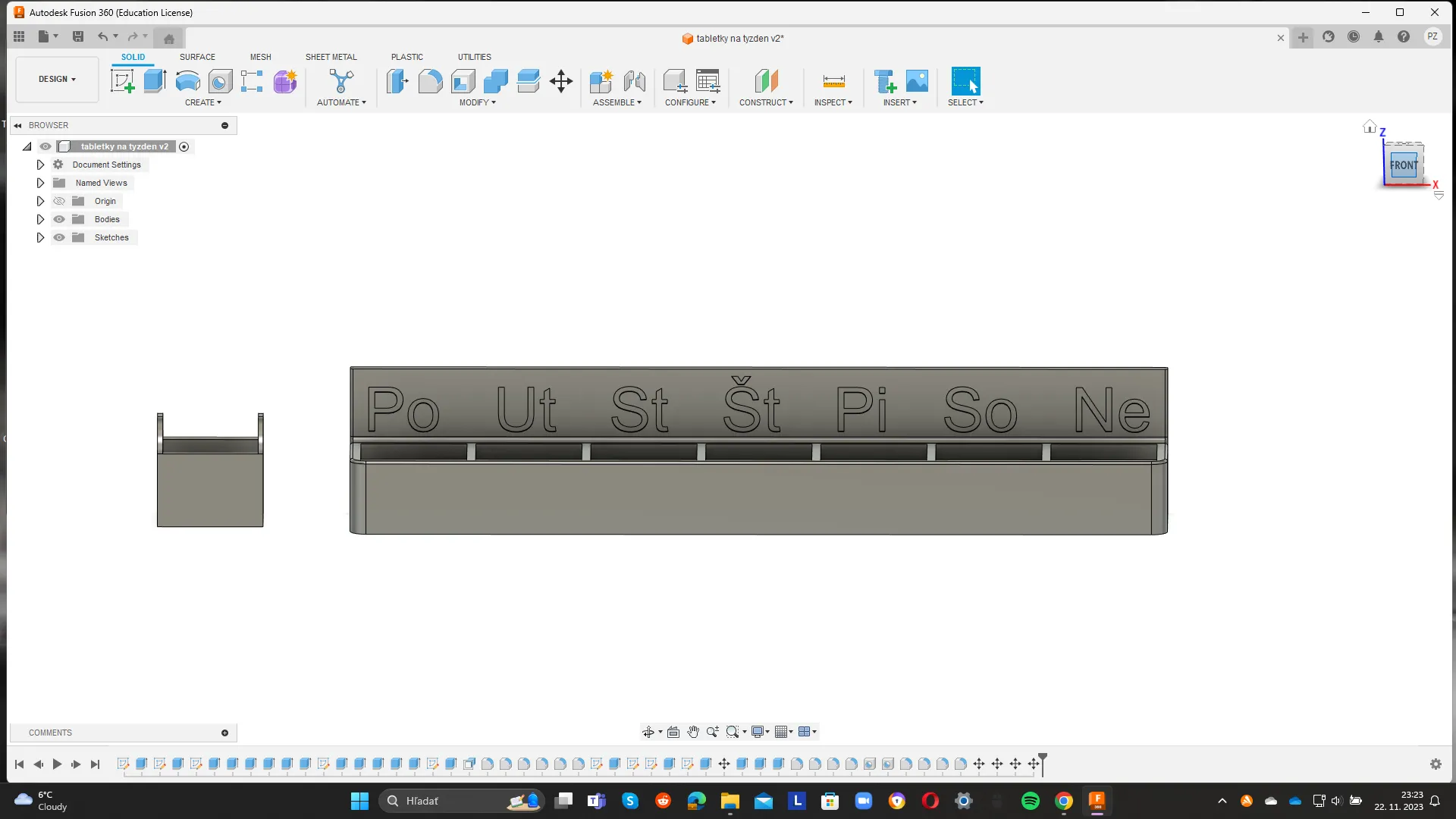The image size is (1456, 819).
Task: Select the Revolve tool
Action: coord(187,81)
